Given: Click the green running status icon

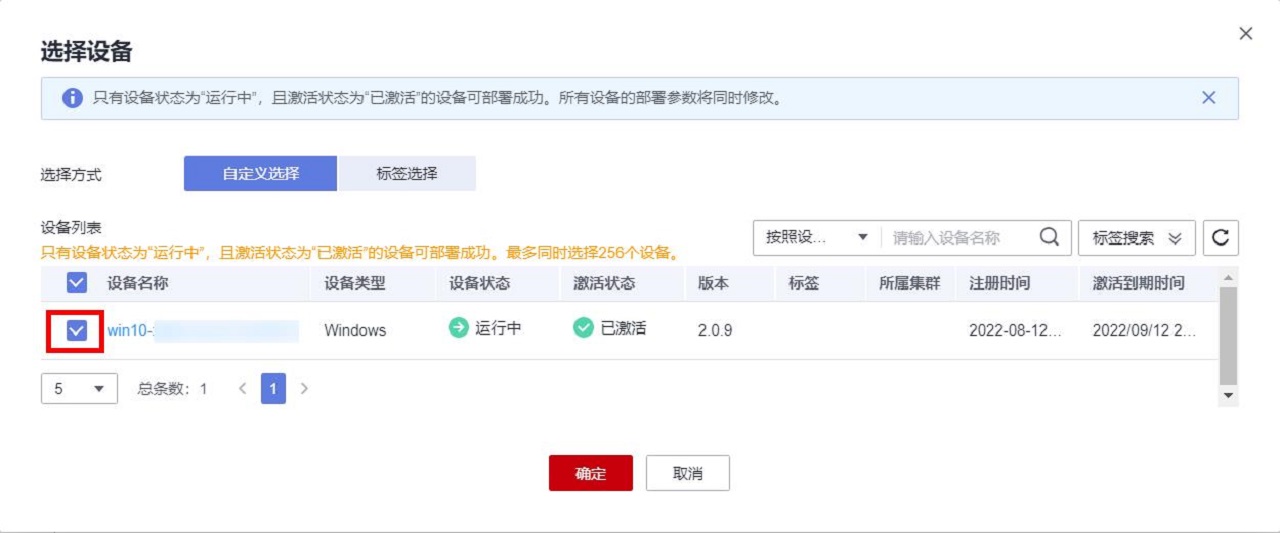Looking at the screenshot, I should click(x=458, y=329).
